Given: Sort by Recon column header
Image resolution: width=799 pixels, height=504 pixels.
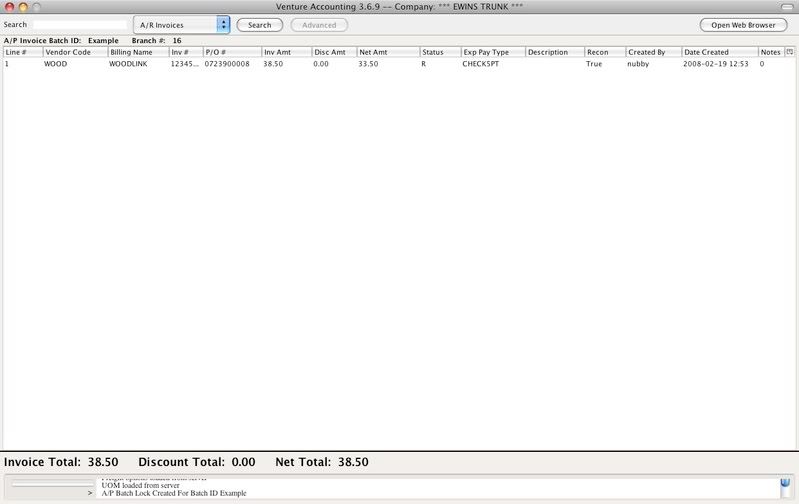Looking at the screenshot, I should 605,52.
